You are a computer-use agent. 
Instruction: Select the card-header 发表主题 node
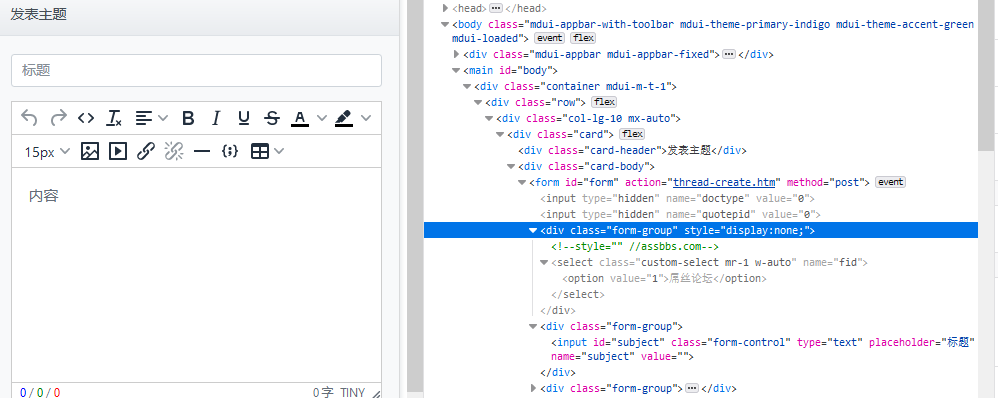tap(631, 150)
